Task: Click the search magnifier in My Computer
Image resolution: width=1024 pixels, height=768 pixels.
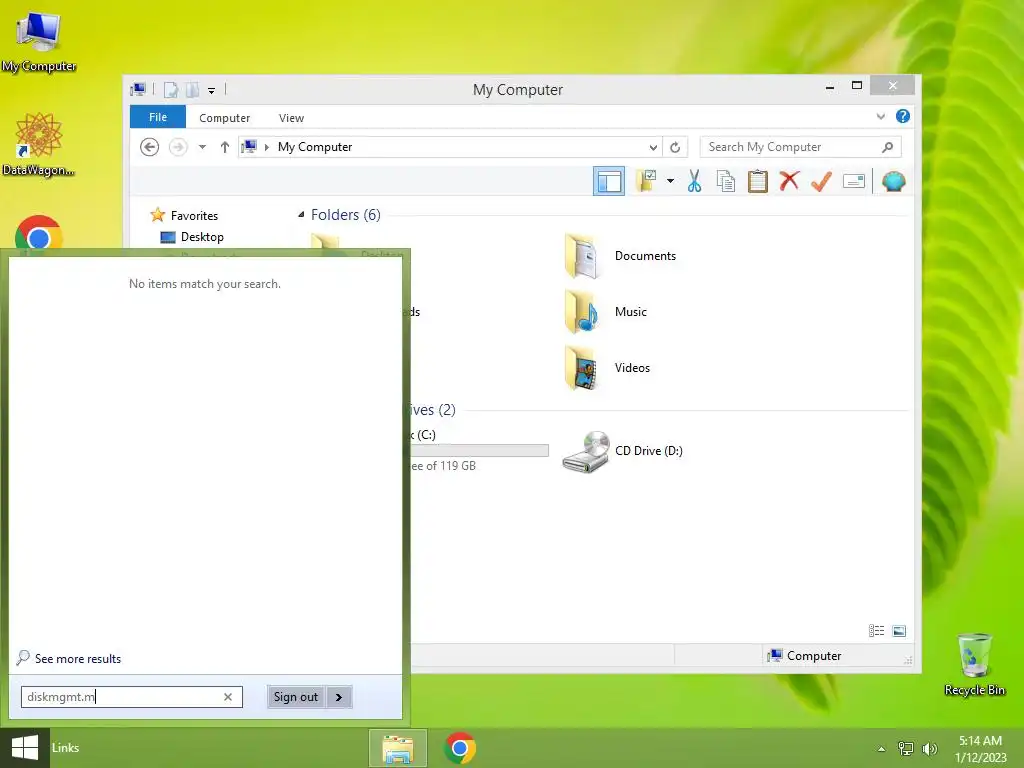Action: (x=887, y=147)
